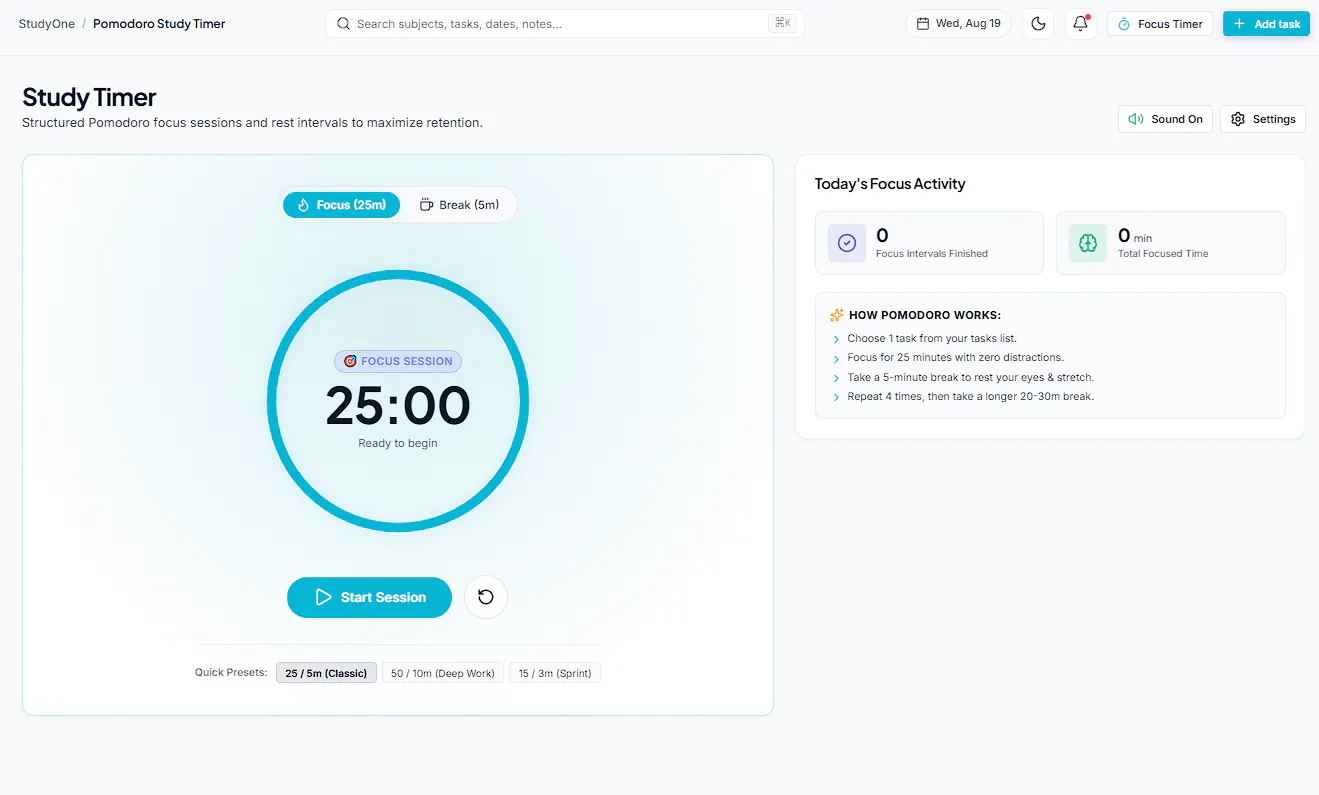Click the checkmark Focus Intervals Finished icon
This screenshot has width=1319, height=795.
click(x=847, y=243)
